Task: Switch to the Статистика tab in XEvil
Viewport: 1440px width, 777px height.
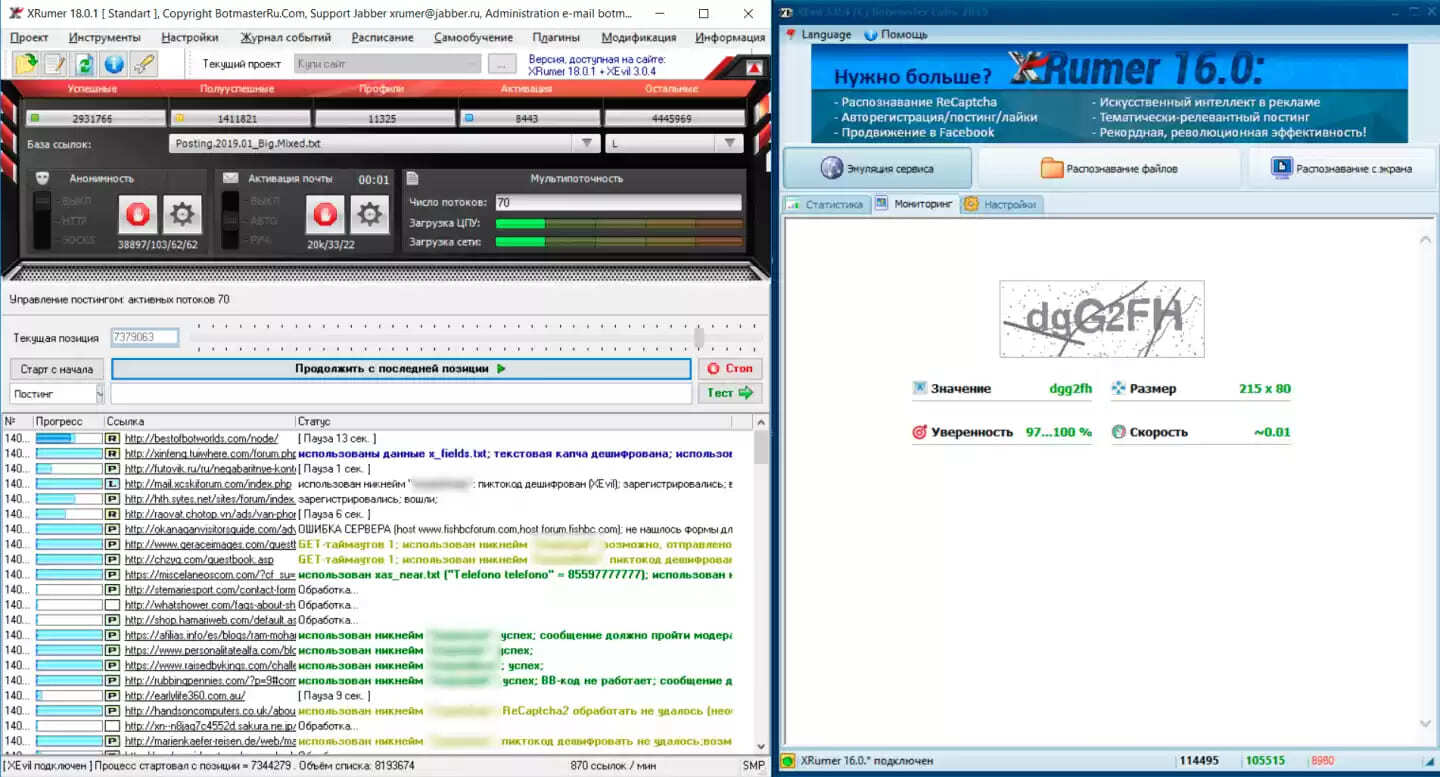Action: click(826, 204)
